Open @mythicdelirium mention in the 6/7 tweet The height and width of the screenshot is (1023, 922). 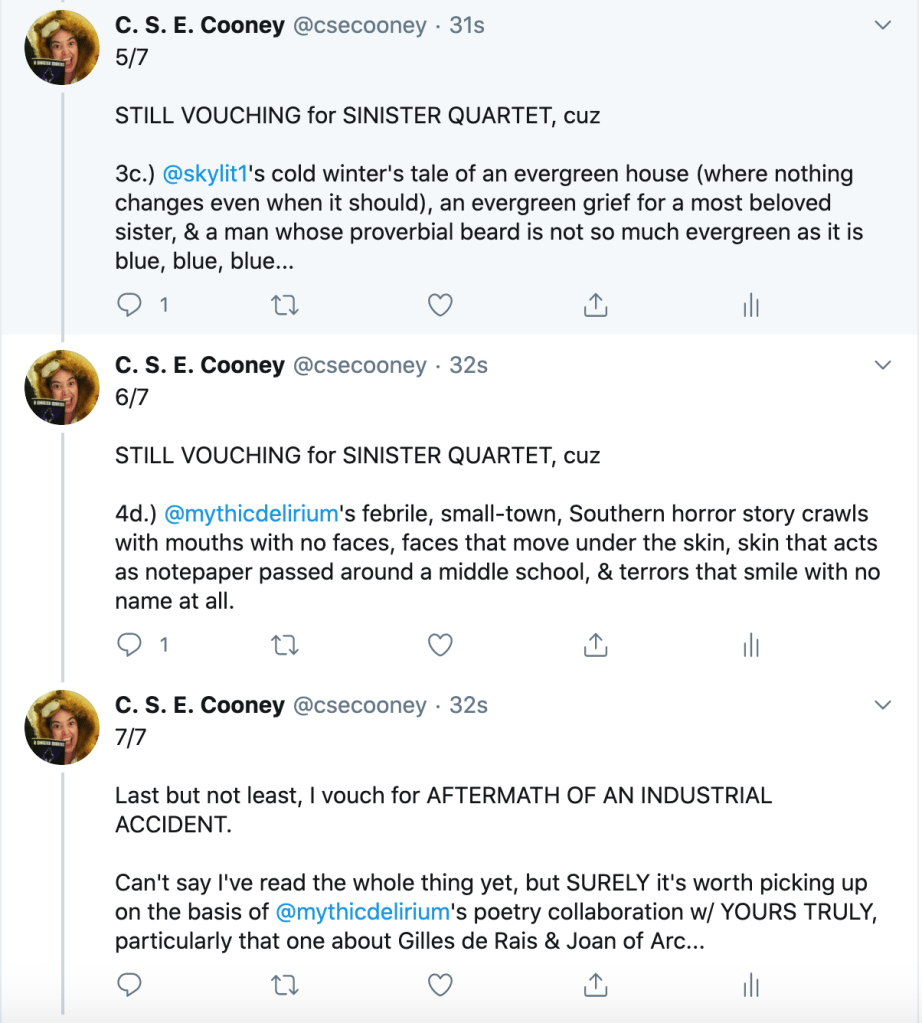250,514
